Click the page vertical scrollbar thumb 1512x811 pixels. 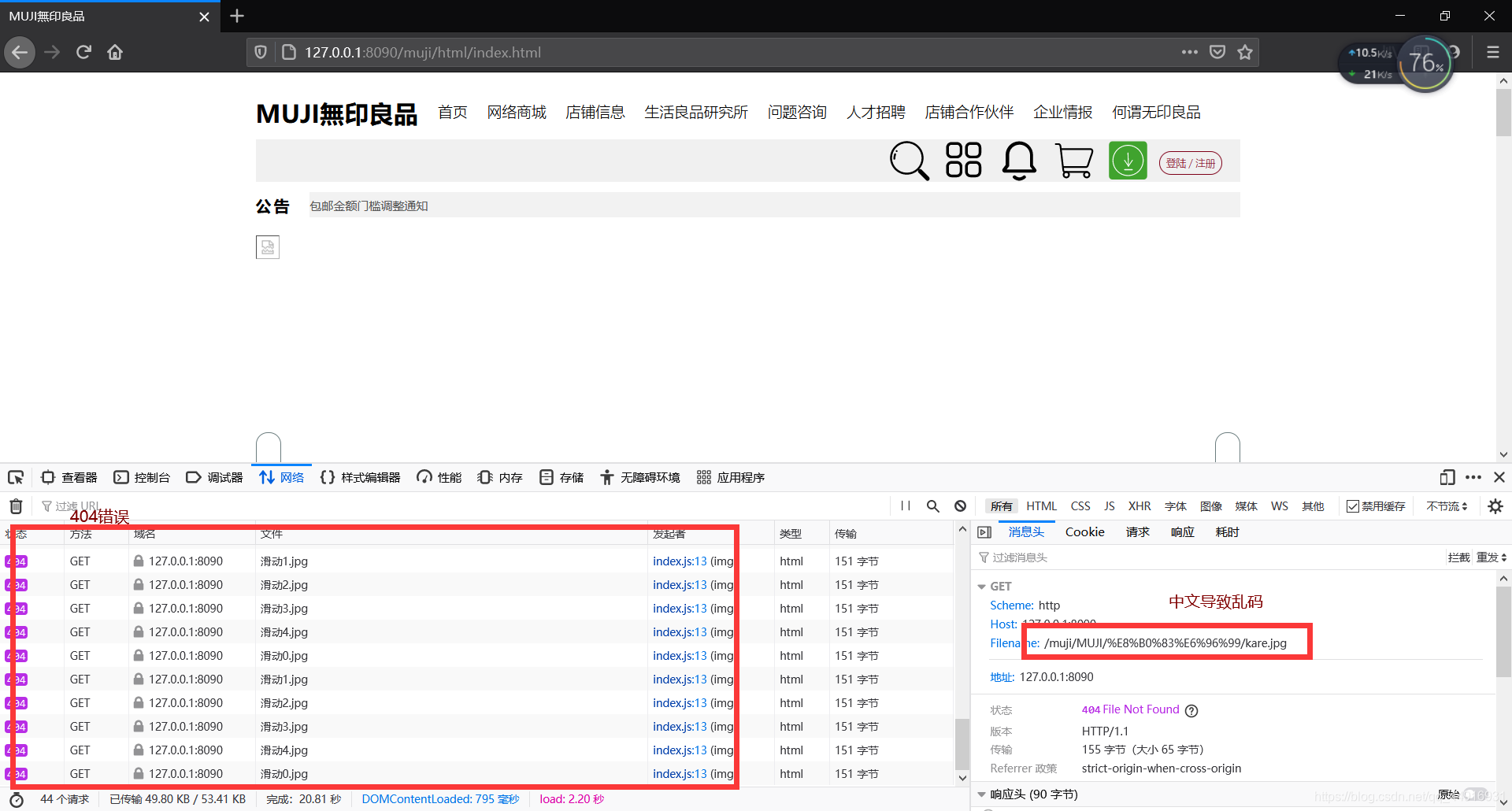[1503, 112]
